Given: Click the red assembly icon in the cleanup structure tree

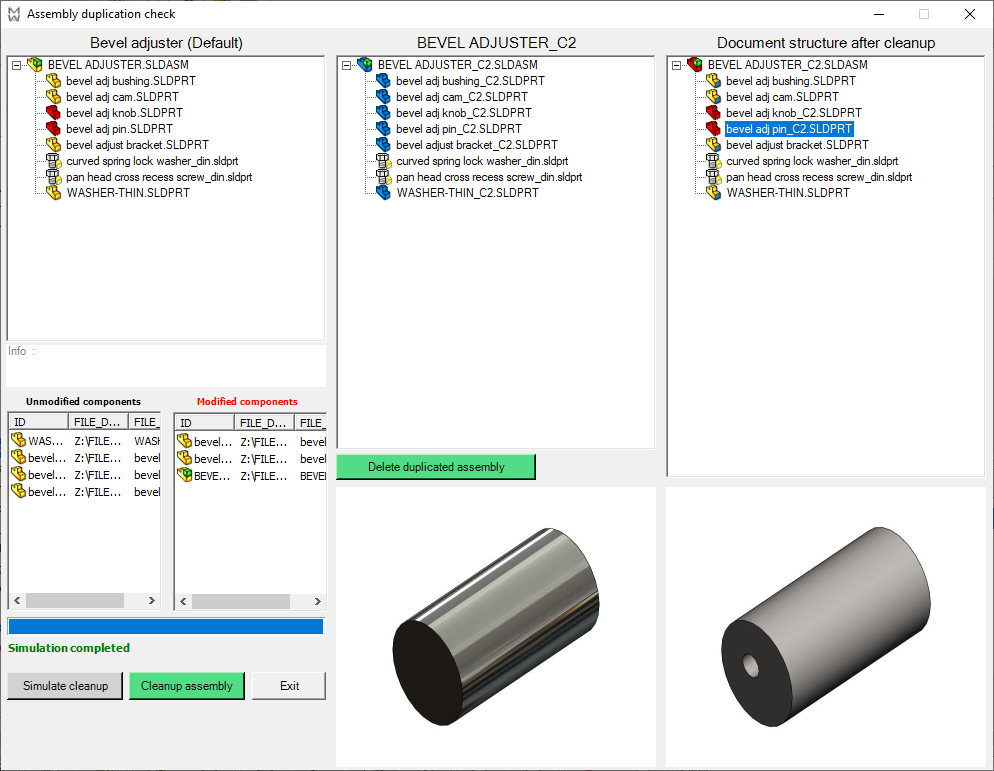Looking at the screenshot, I should click(695, 65).
